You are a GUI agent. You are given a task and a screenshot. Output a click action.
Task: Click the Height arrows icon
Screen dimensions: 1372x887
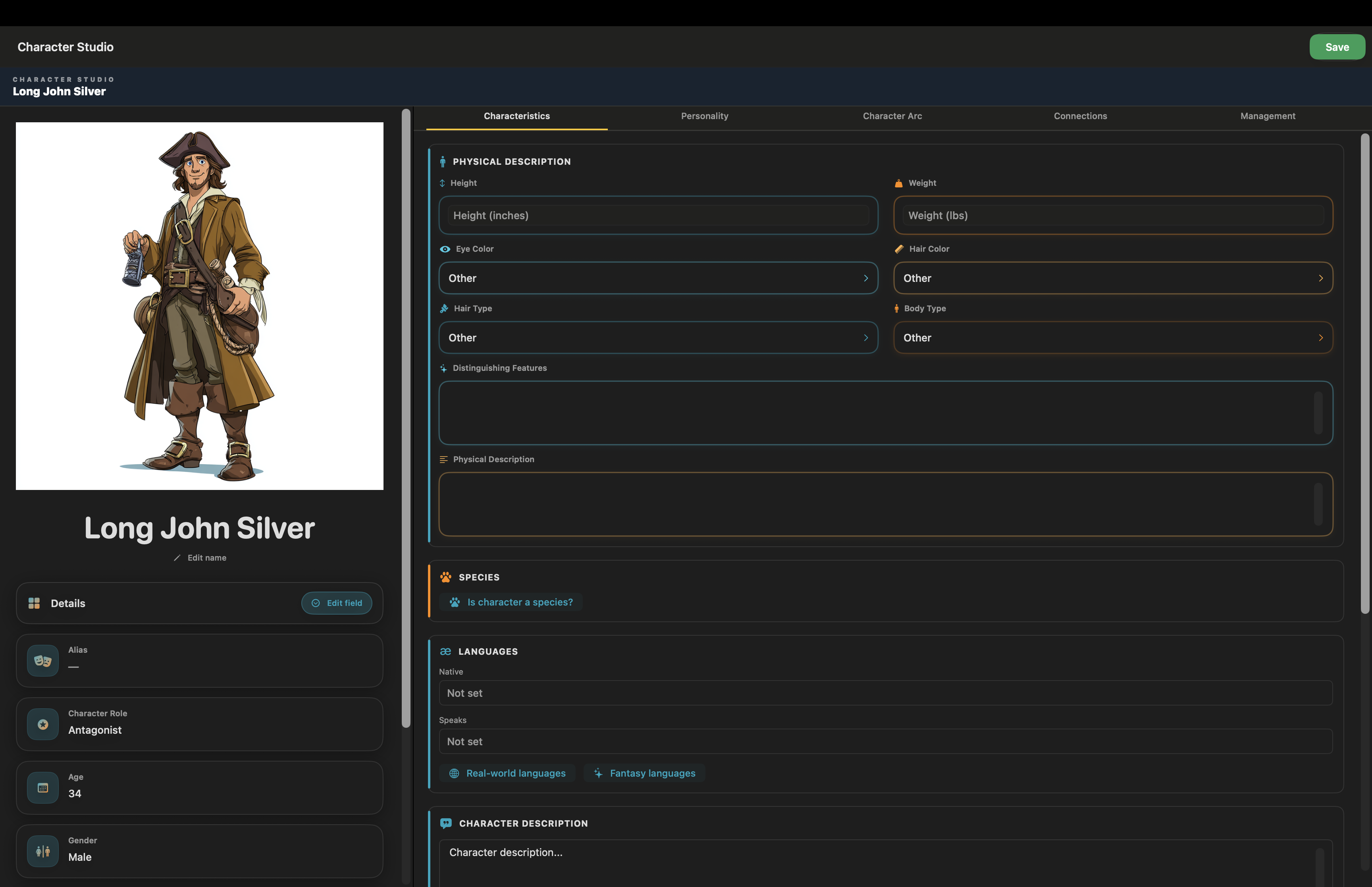click(x=442, y=183)
